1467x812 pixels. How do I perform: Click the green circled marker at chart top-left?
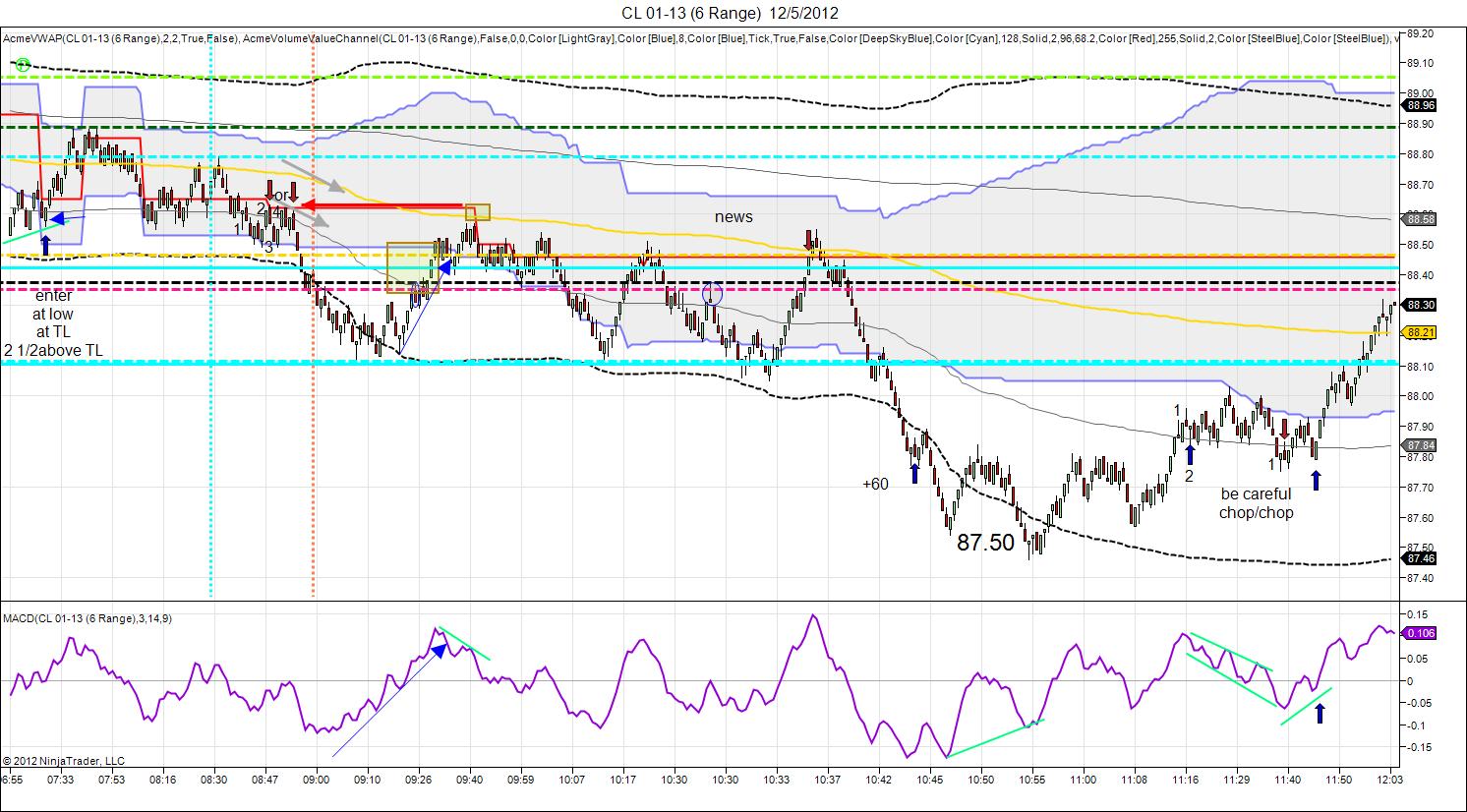click(x=23, y=65)
